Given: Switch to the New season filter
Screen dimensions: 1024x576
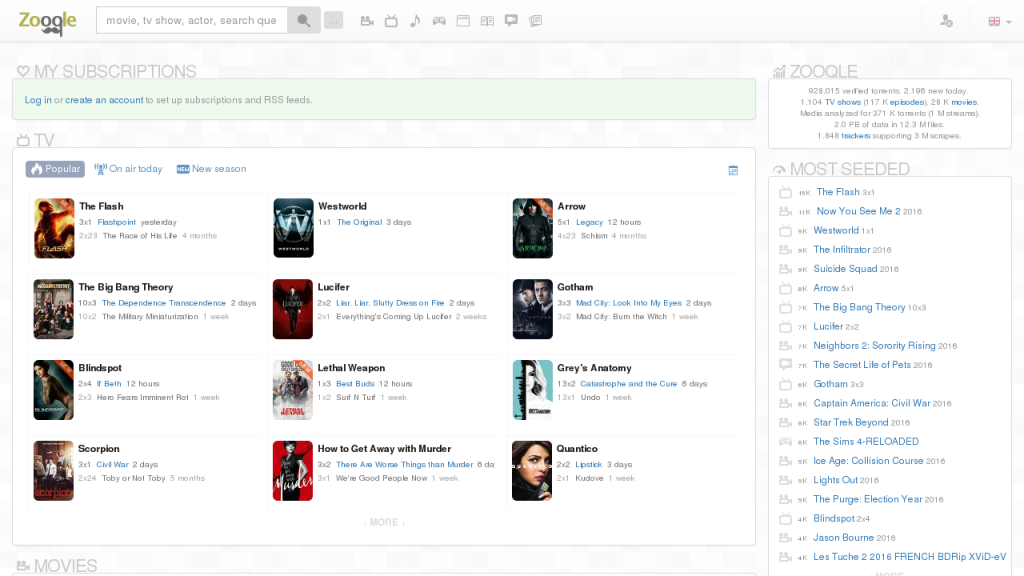Looking at the screenshot, I should pos(211,168).
